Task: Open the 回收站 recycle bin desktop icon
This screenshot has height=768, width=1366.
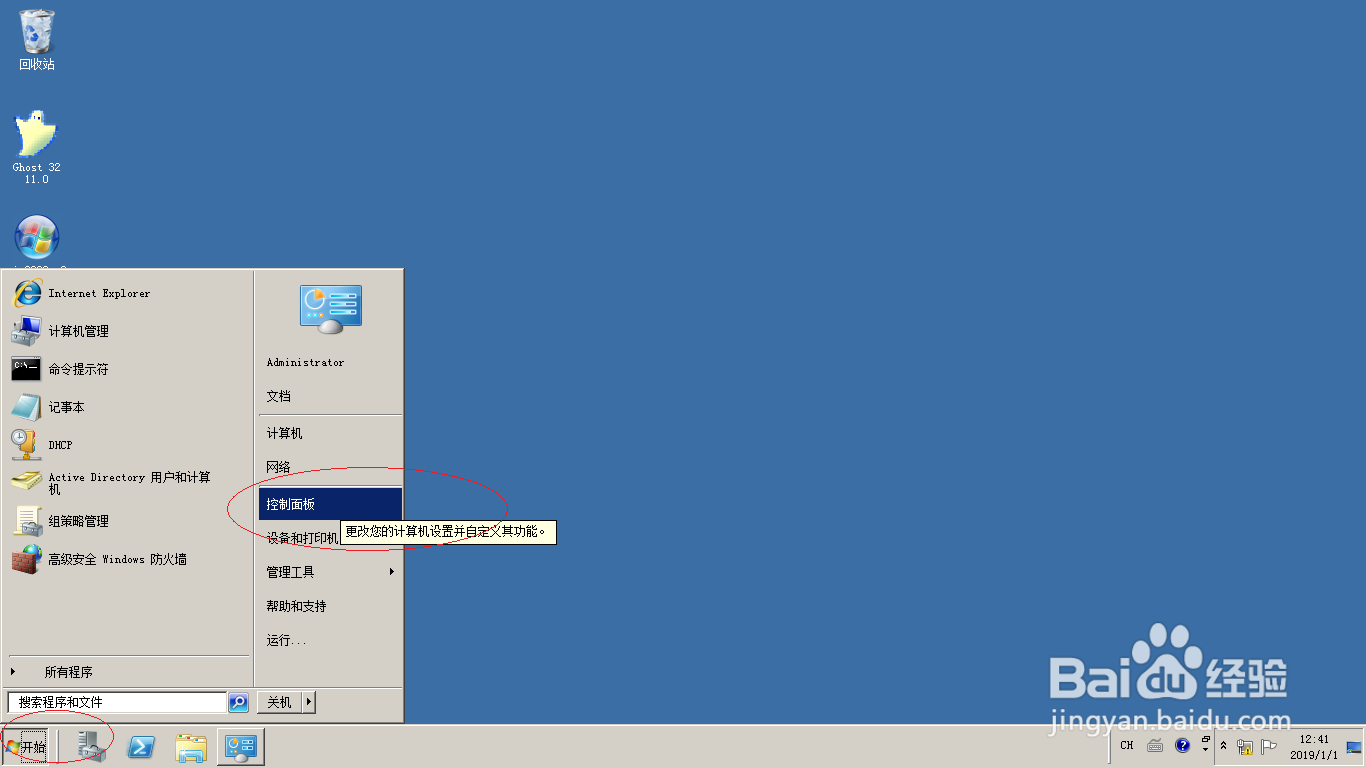Action: [x=37, y=40]
